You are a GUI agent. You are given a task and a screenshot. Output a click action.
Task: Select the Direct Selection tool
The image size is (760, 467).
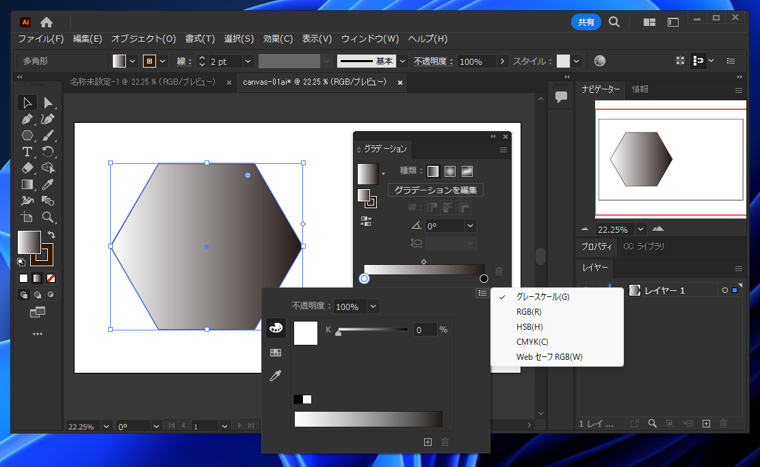coord(47,103)
